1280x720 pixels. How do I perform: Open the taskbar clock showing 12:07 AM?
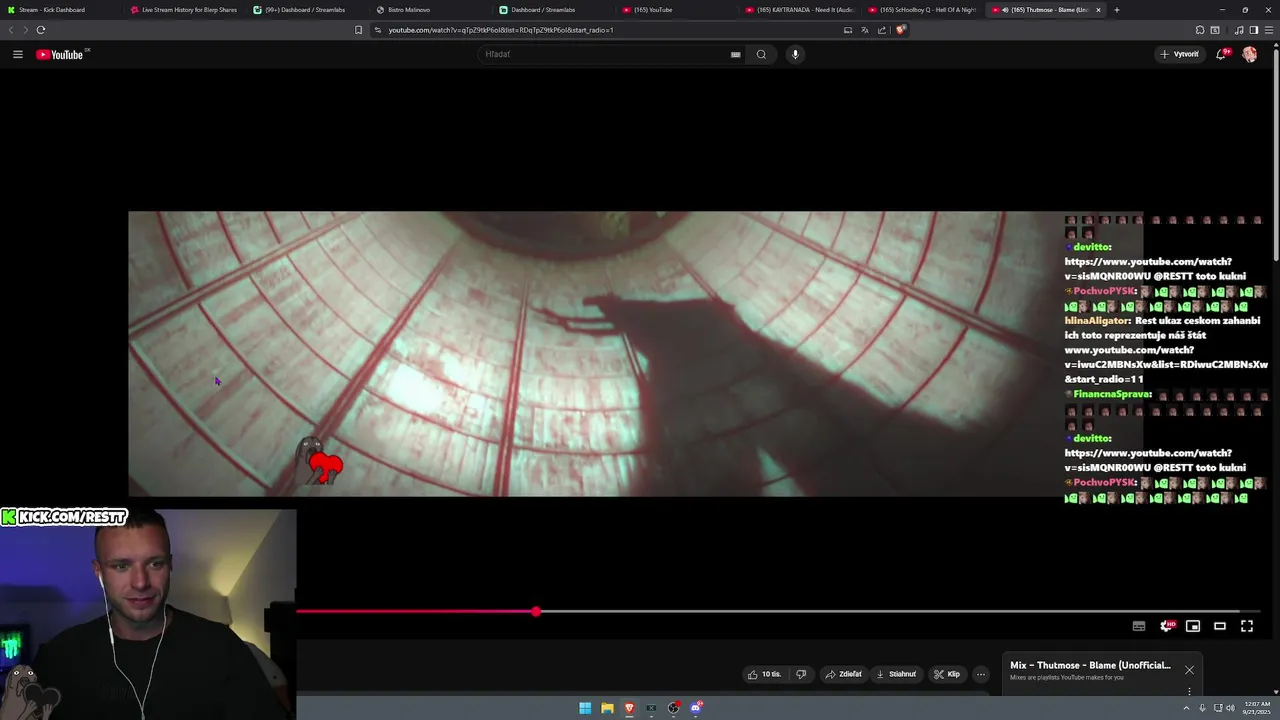pos(1256,708)
